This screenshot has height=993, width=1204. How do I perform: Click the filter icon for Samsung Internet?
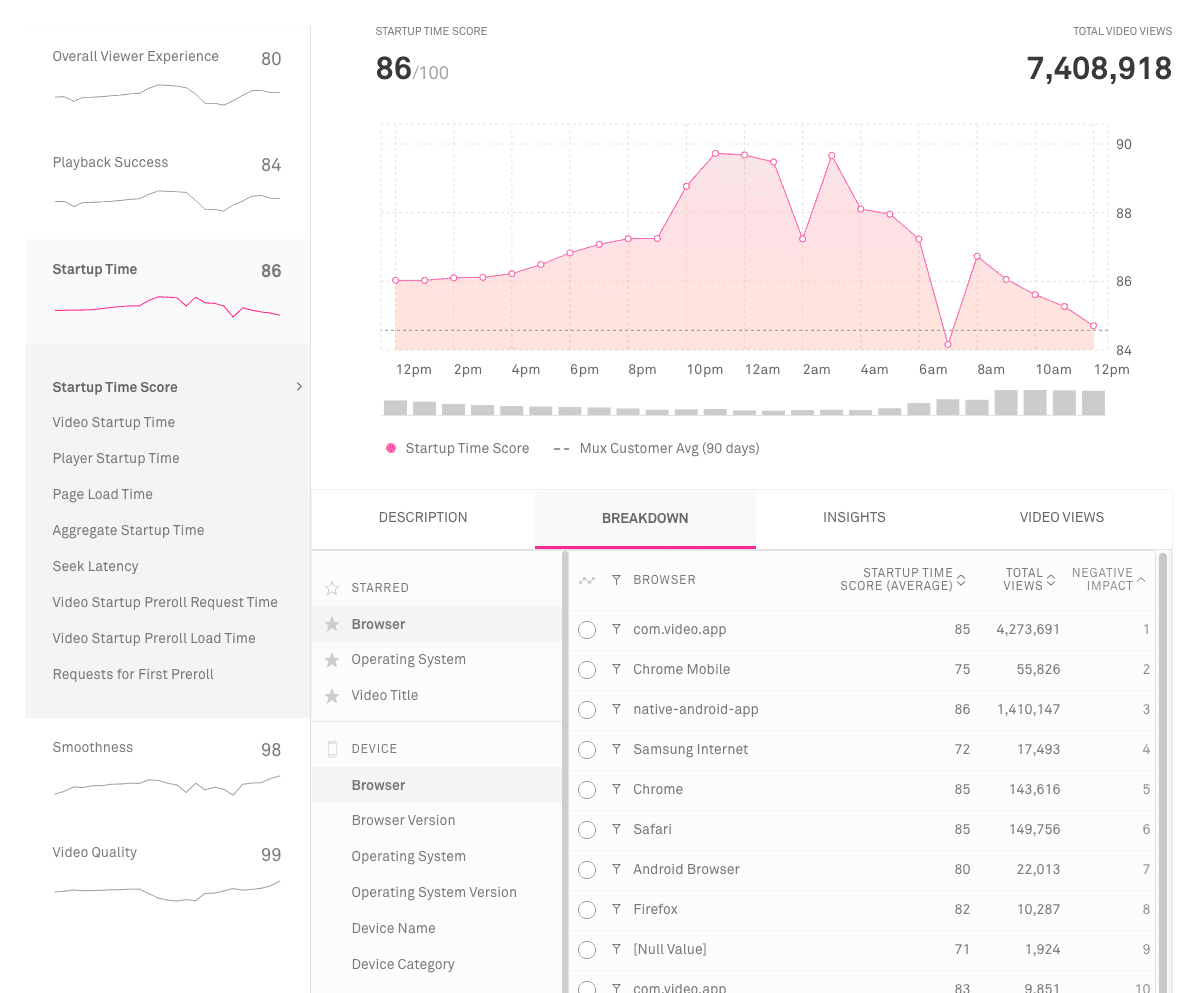coord(616,749)
